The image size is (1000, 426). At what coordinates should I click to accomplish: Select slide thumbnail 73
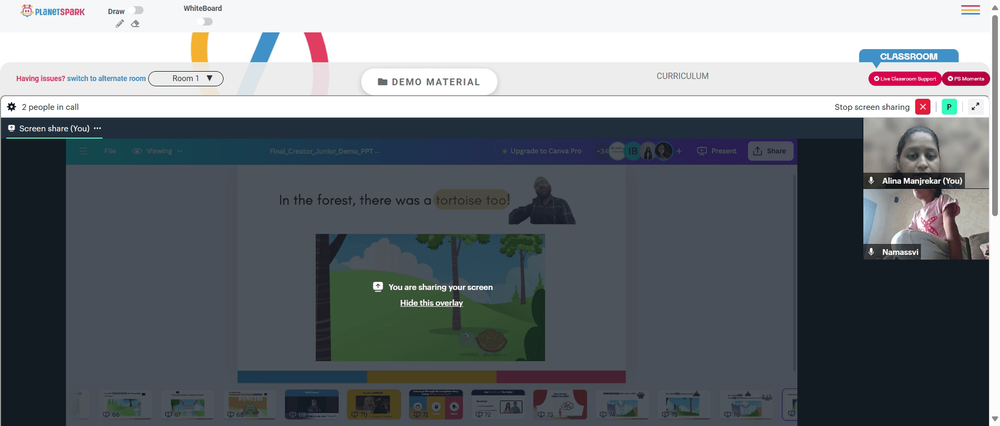click(x=560, y=404)
